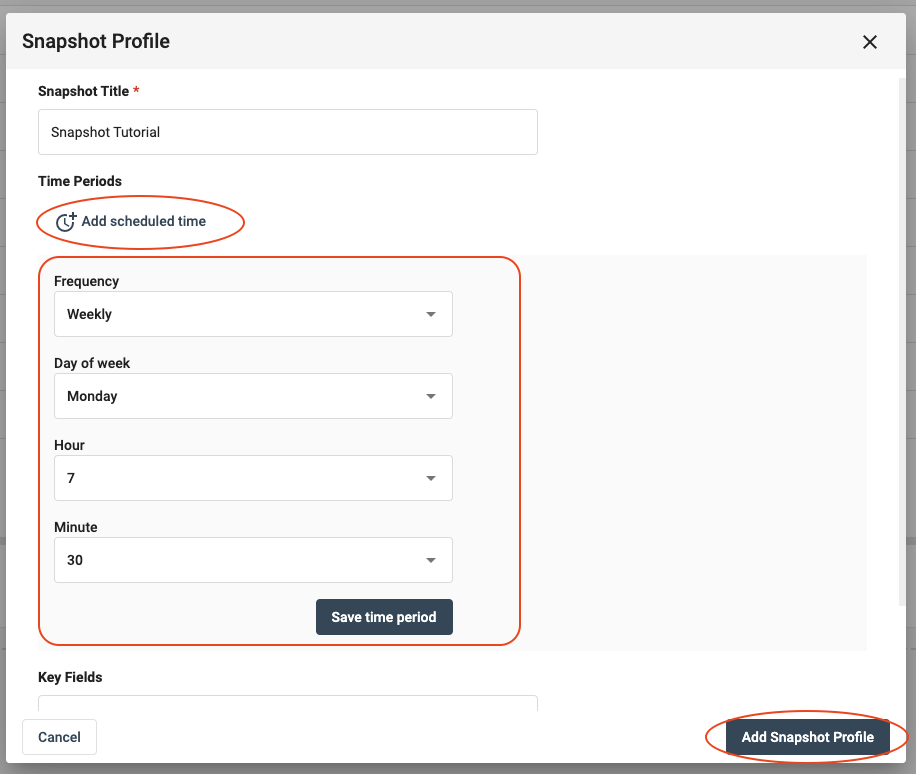This screenshot has width=916, height=774.
Task: Close the Snapshot Profile dialog with the X
Action: coord(870,42)
